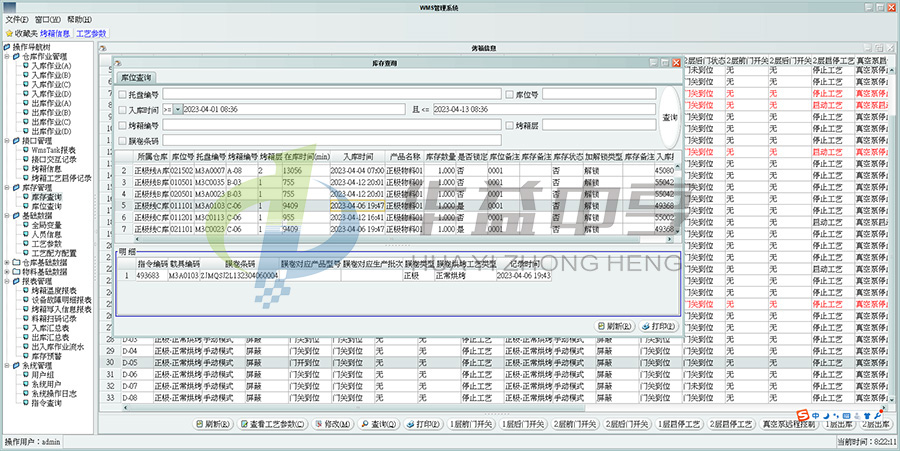The width and height of the screenshot is (900, 451).
Task: Open the >= comparison operator dropdown
Action: (x=178, y=109)
